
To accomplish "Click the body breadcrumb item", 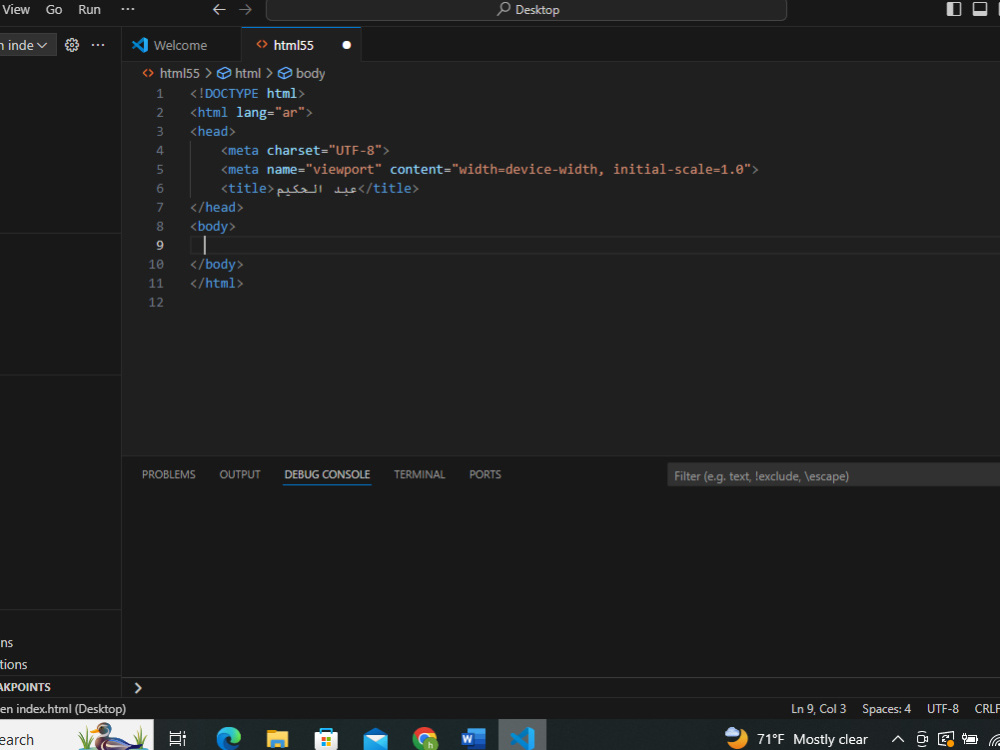I will [302, 73].
